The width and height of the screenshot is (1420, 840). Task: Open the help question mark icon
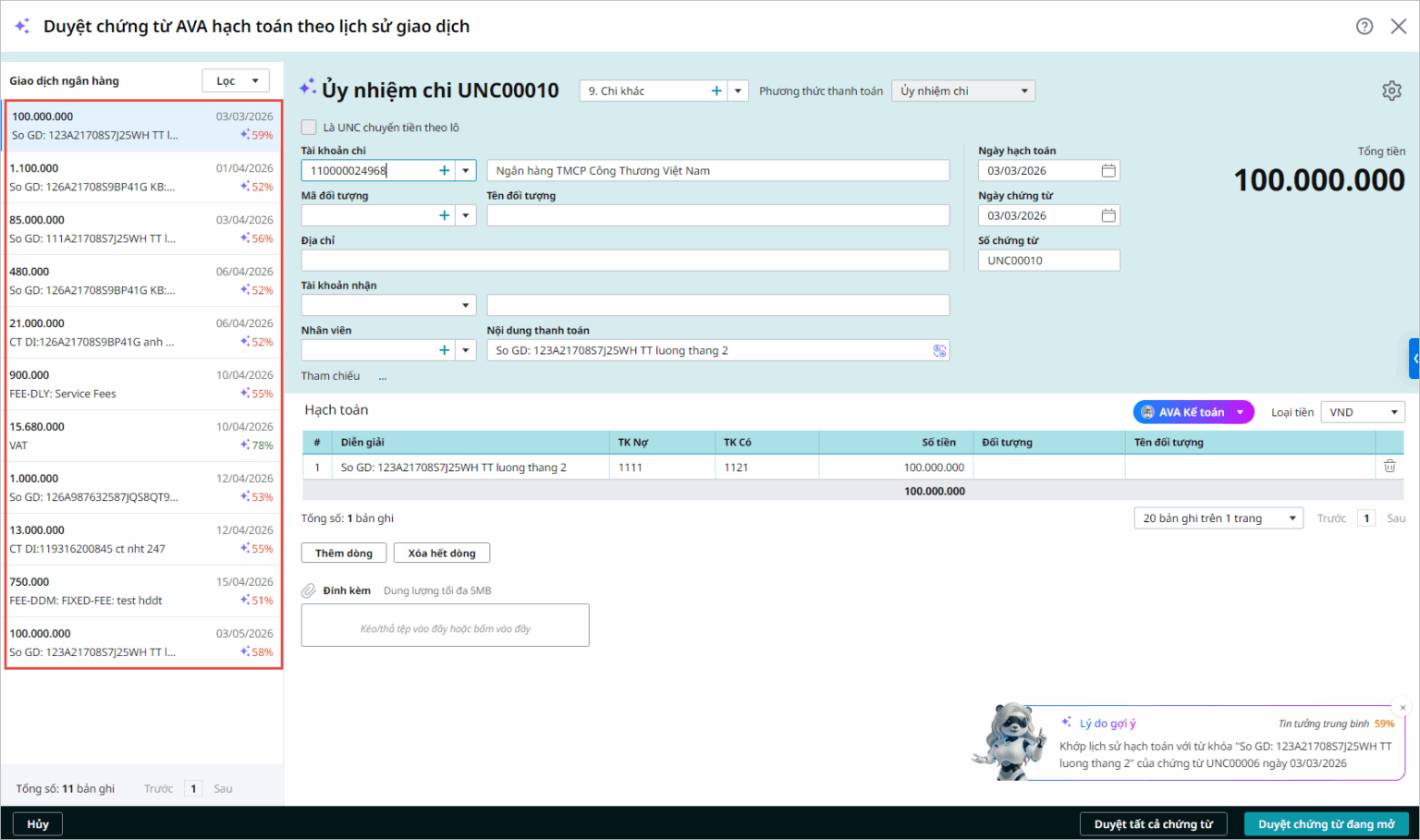pos(1365,26)
